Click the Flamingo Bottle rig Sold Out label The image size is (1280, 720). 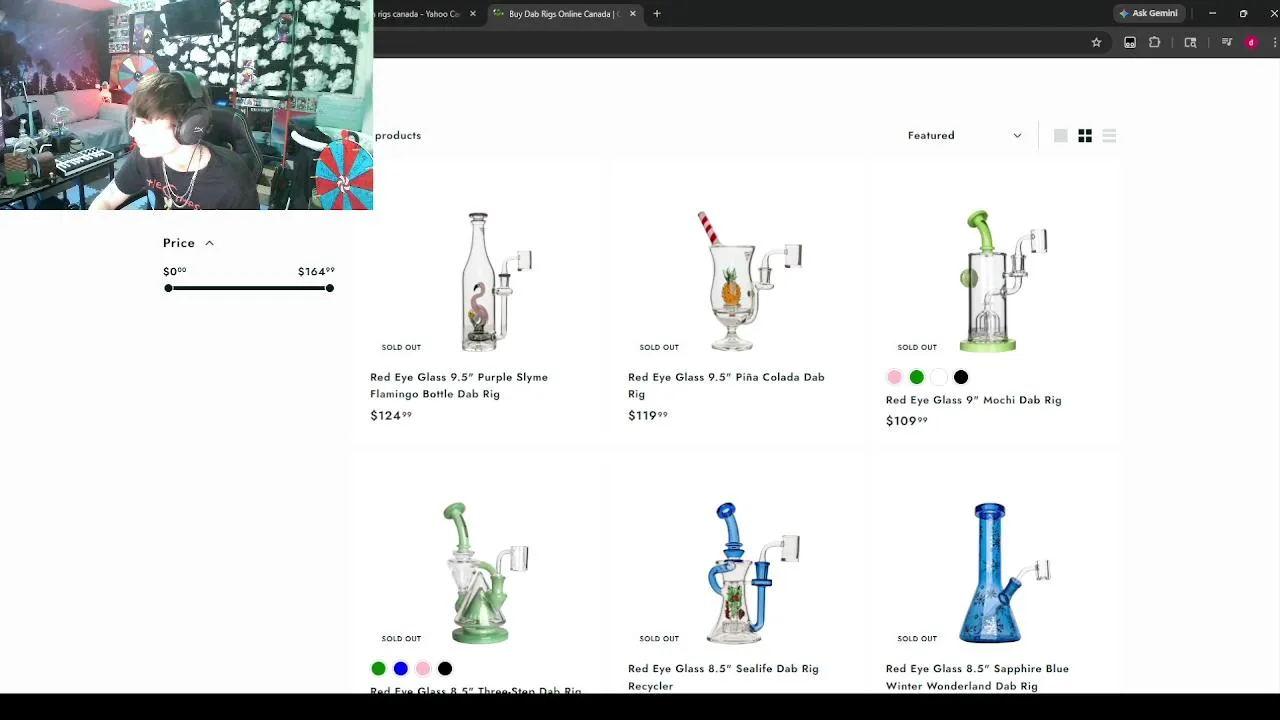pos(401,347)
